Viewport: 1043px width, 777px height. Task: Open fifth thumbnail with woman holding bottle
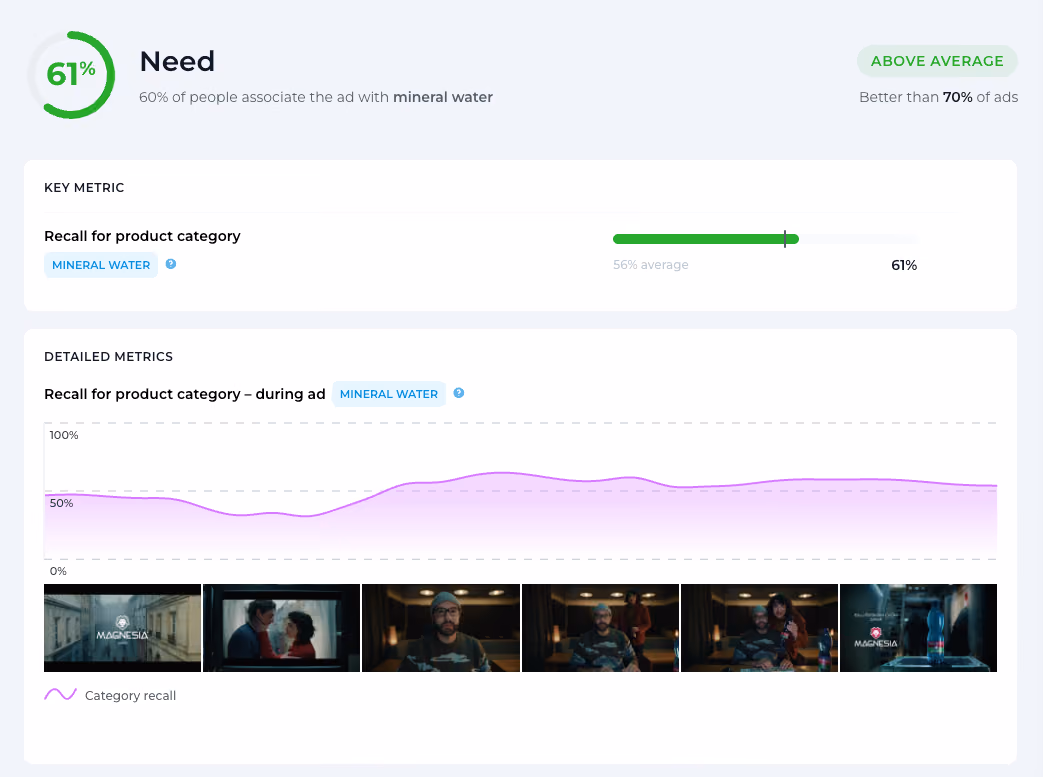coord(760,628)
